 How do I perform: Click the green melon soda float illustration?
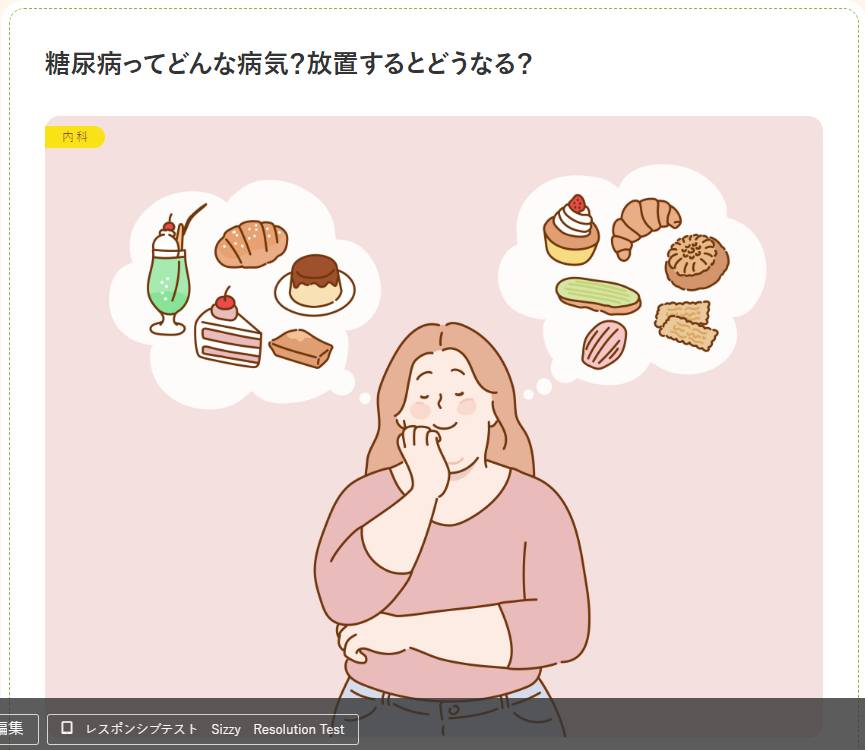click(x=173, y=271)
